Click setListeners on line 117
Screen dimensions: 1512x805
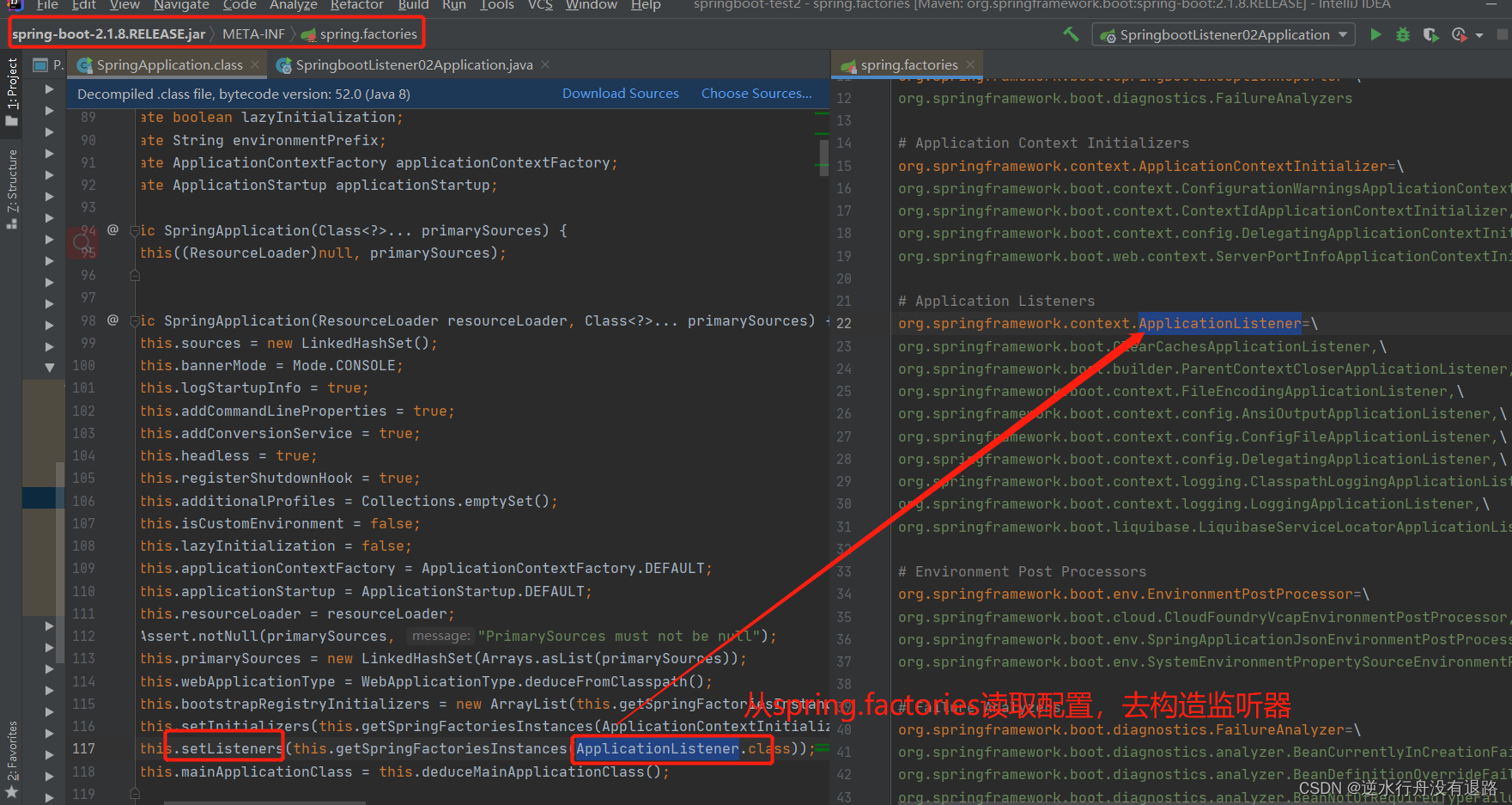[232, 749]
